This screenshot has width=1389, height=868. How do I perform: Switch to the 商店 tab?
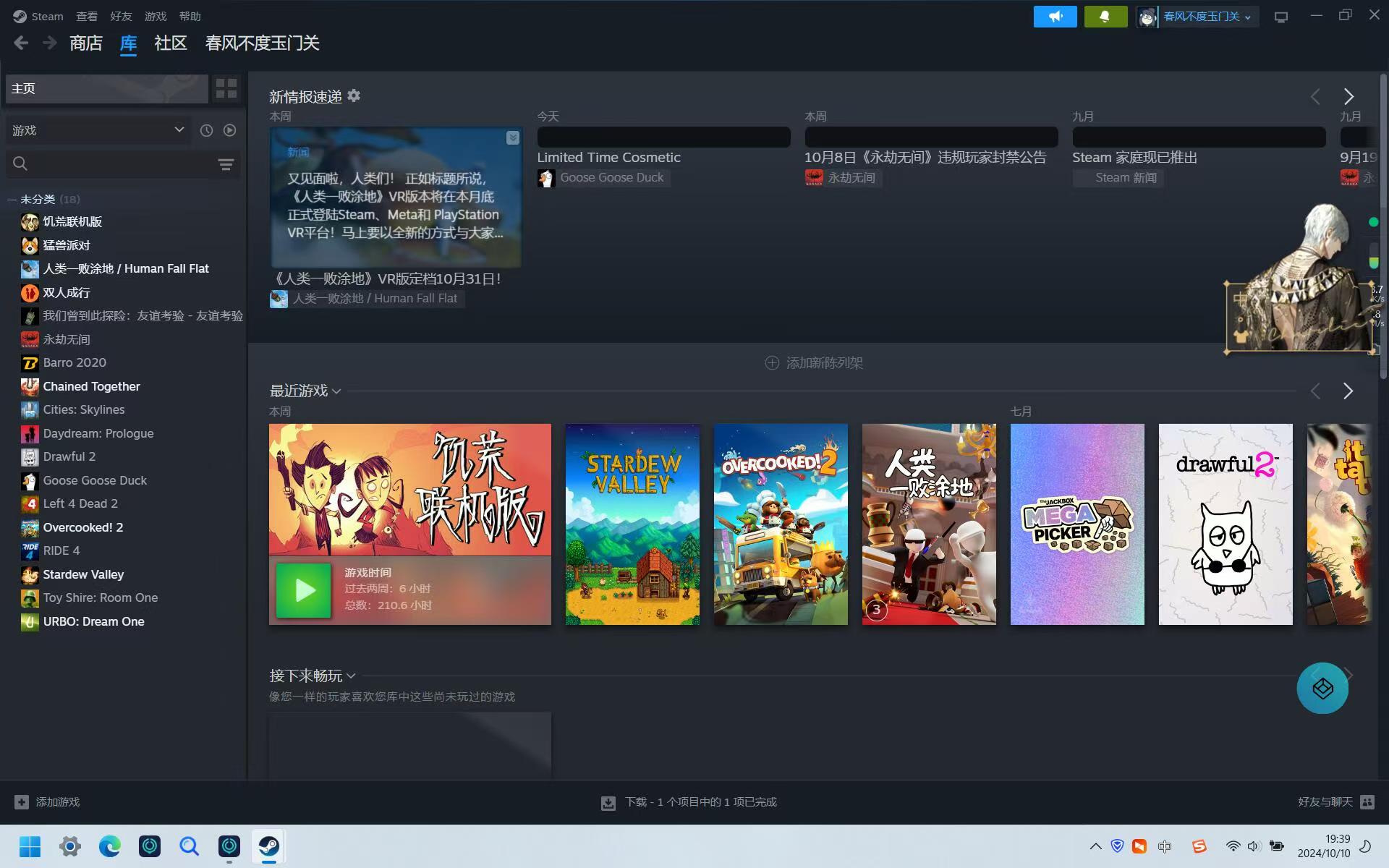[x=86, y=43]
